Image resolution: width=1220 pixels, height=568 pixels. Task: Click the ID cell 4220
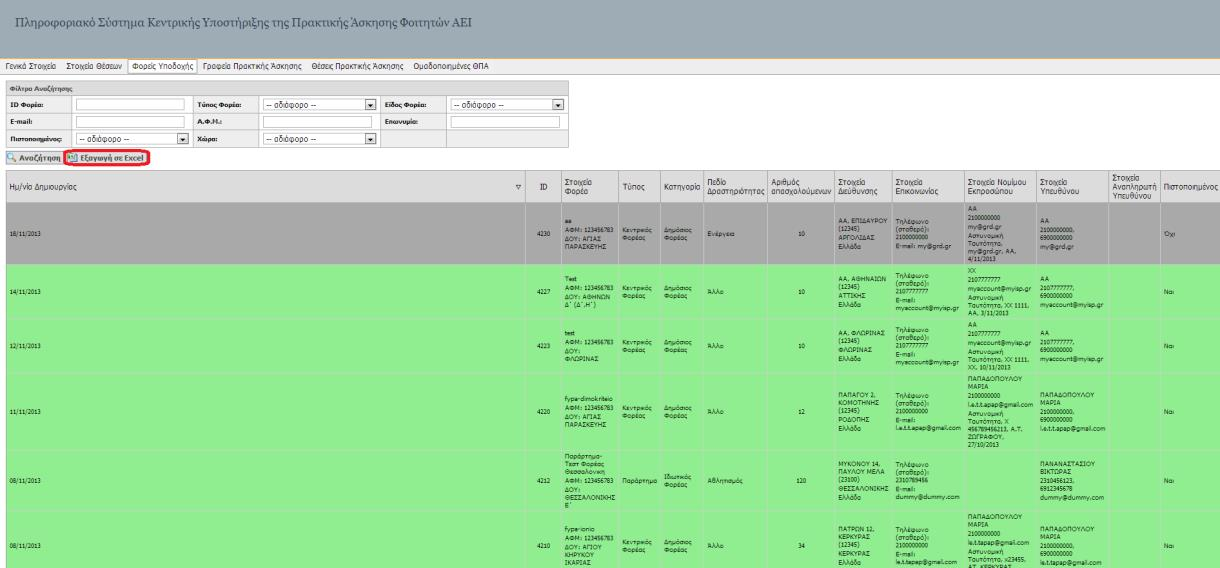(544, 411)
